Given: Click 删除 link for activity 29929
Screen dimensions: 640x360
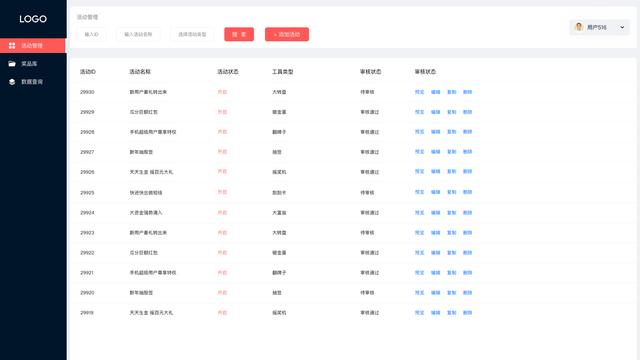Looking at the screenshot, I should [x=467, y=112].
